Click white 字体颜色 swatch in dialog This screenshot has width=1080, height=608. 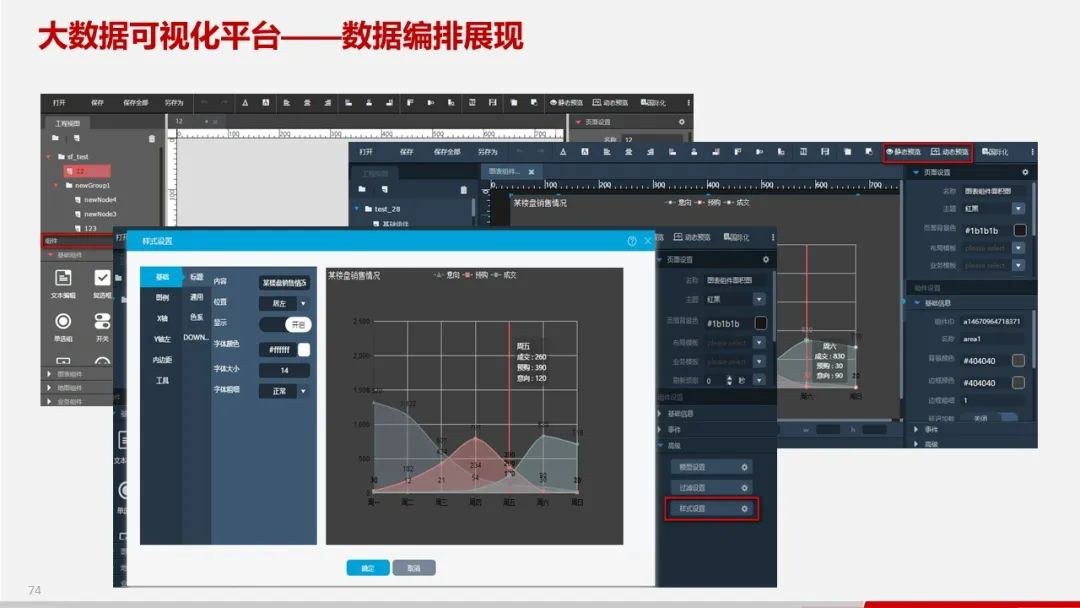point(304,350)
